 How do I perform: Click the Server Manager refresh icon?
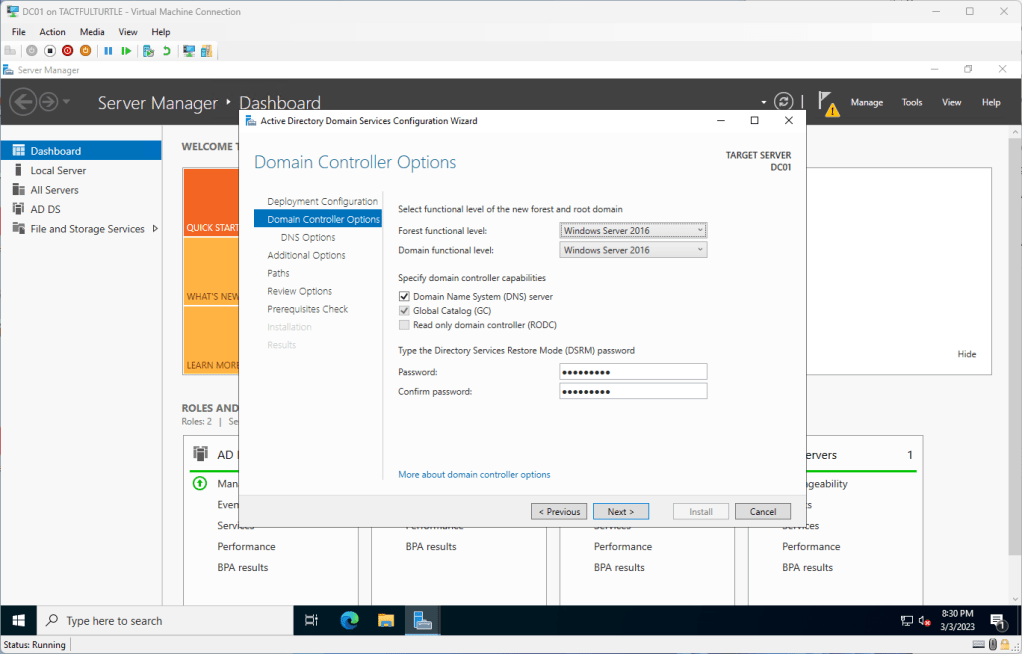pos(784,102)
